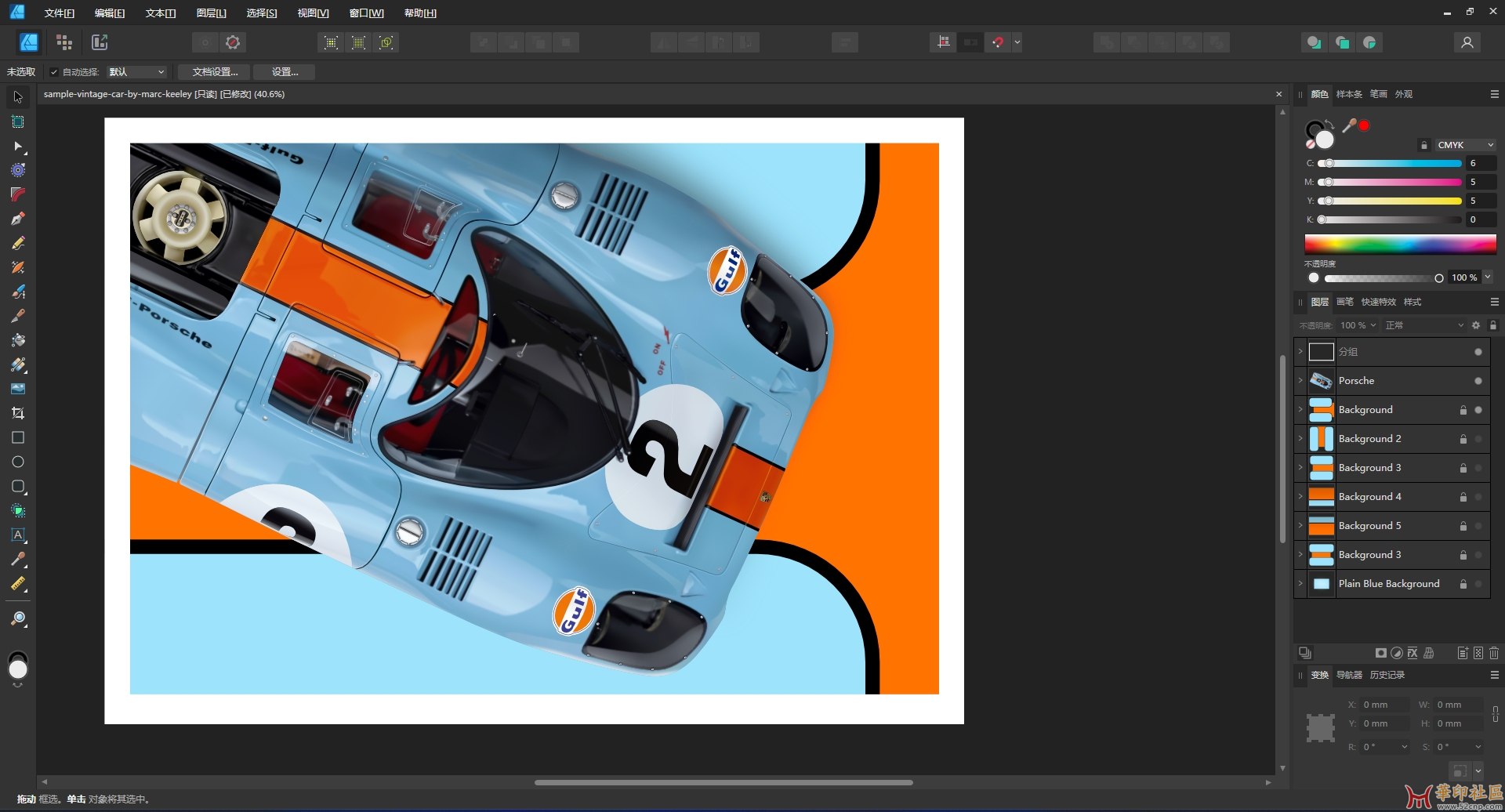This screenshot has width=1505, height=812.
Task: Select the Node tool
Action: click(18, 146)
